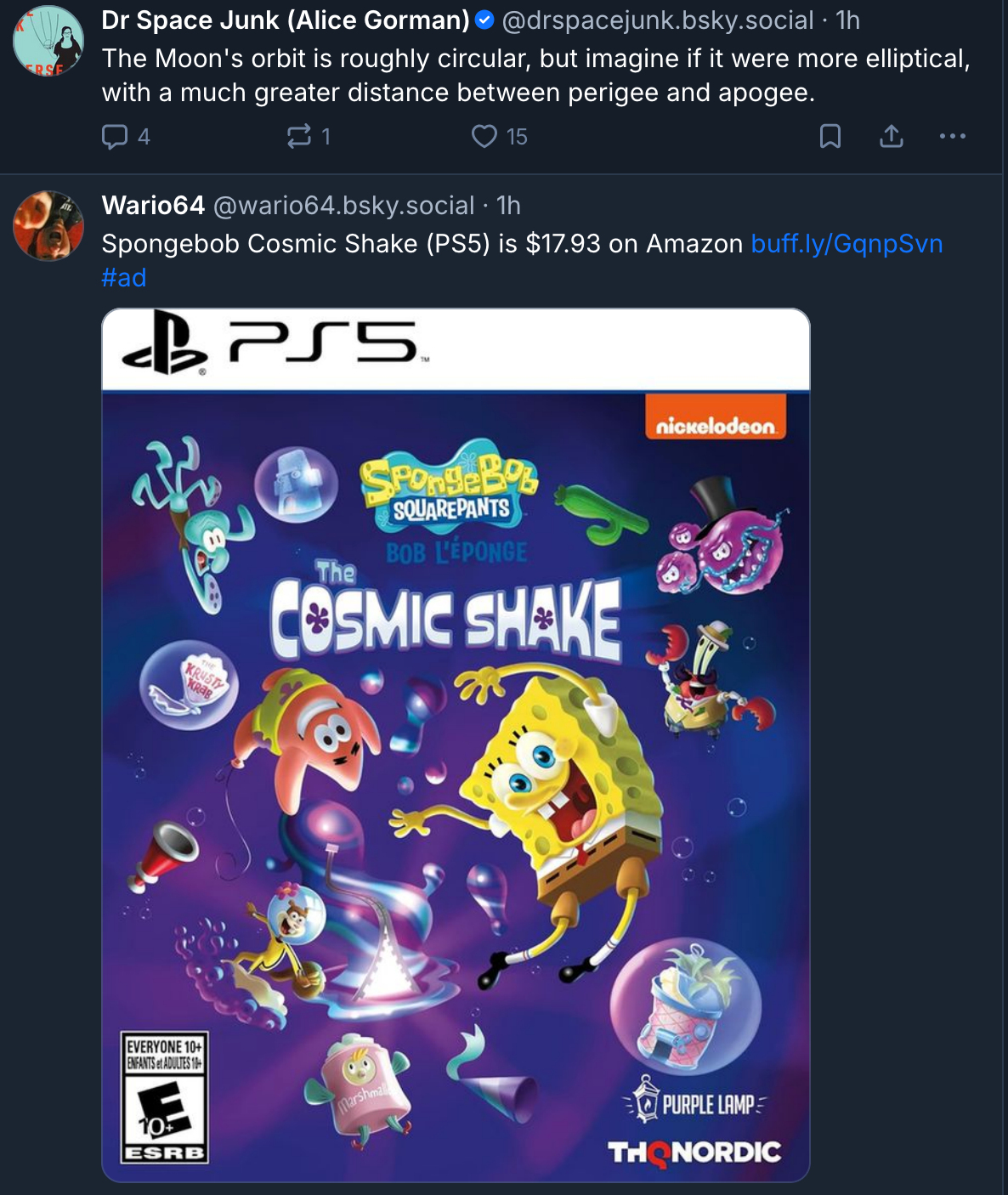
Task: Click the Wario64 display name
Action: [153, 205]
